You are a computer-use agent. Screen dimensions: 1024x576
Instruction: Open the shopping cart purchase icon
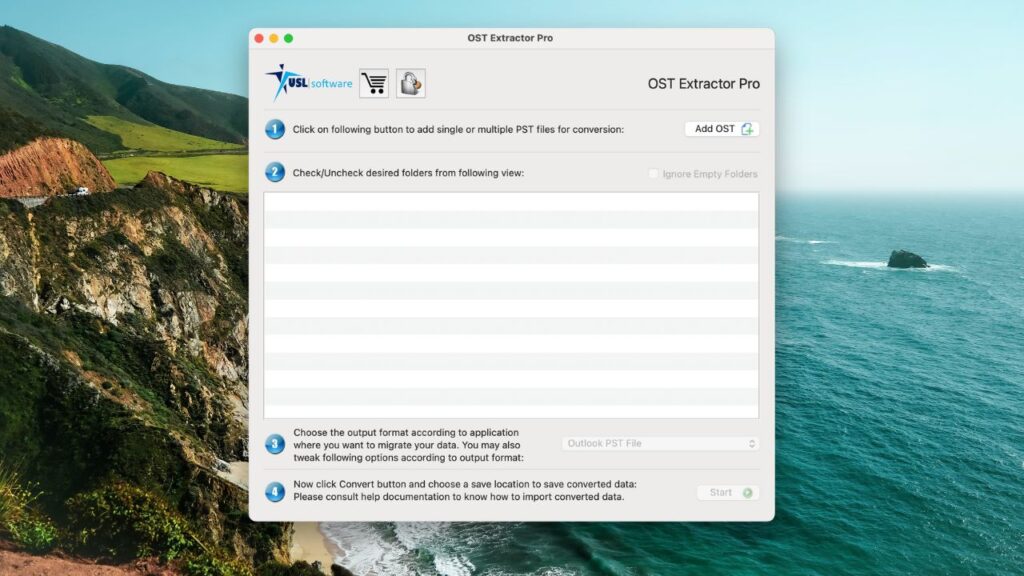374,83
